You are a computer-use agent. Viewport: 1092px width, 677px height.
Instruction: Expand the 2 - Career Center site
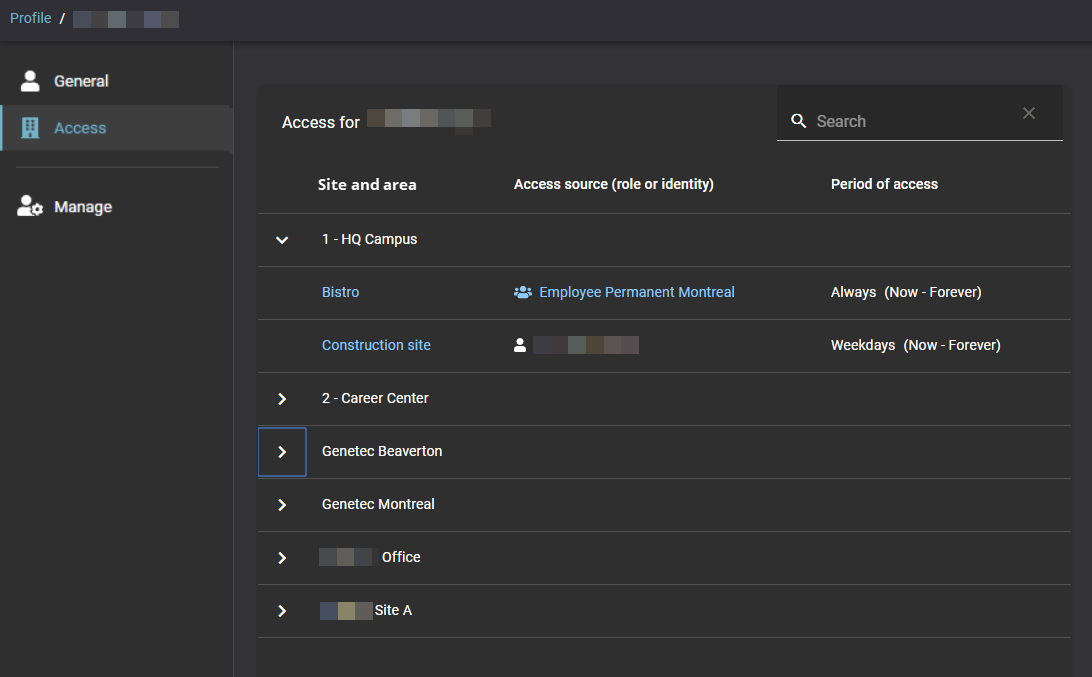pos(282,398)
